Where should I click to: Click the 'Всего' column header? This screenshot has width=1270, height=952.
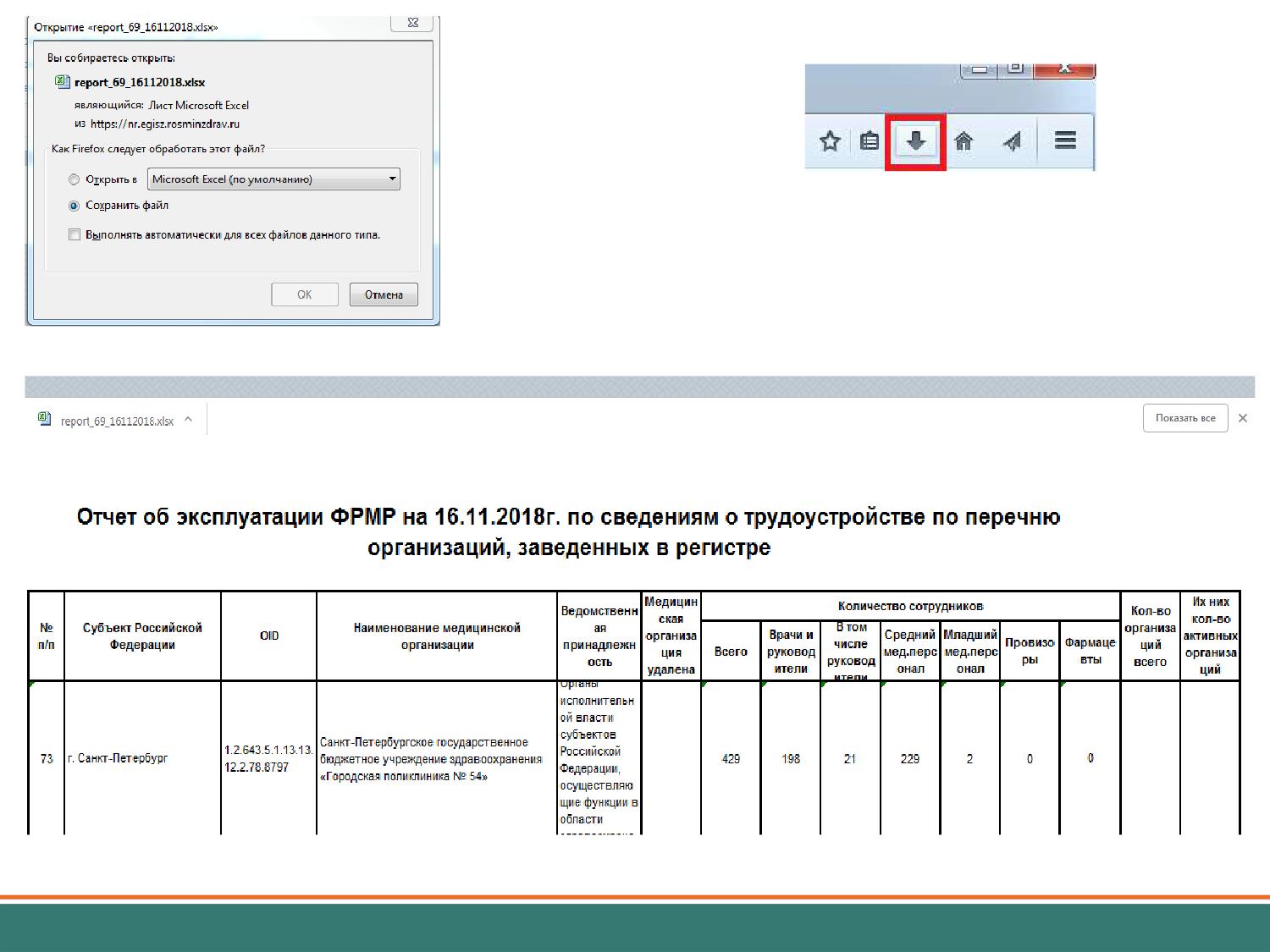pyautogui.click(x=731, y=652)
